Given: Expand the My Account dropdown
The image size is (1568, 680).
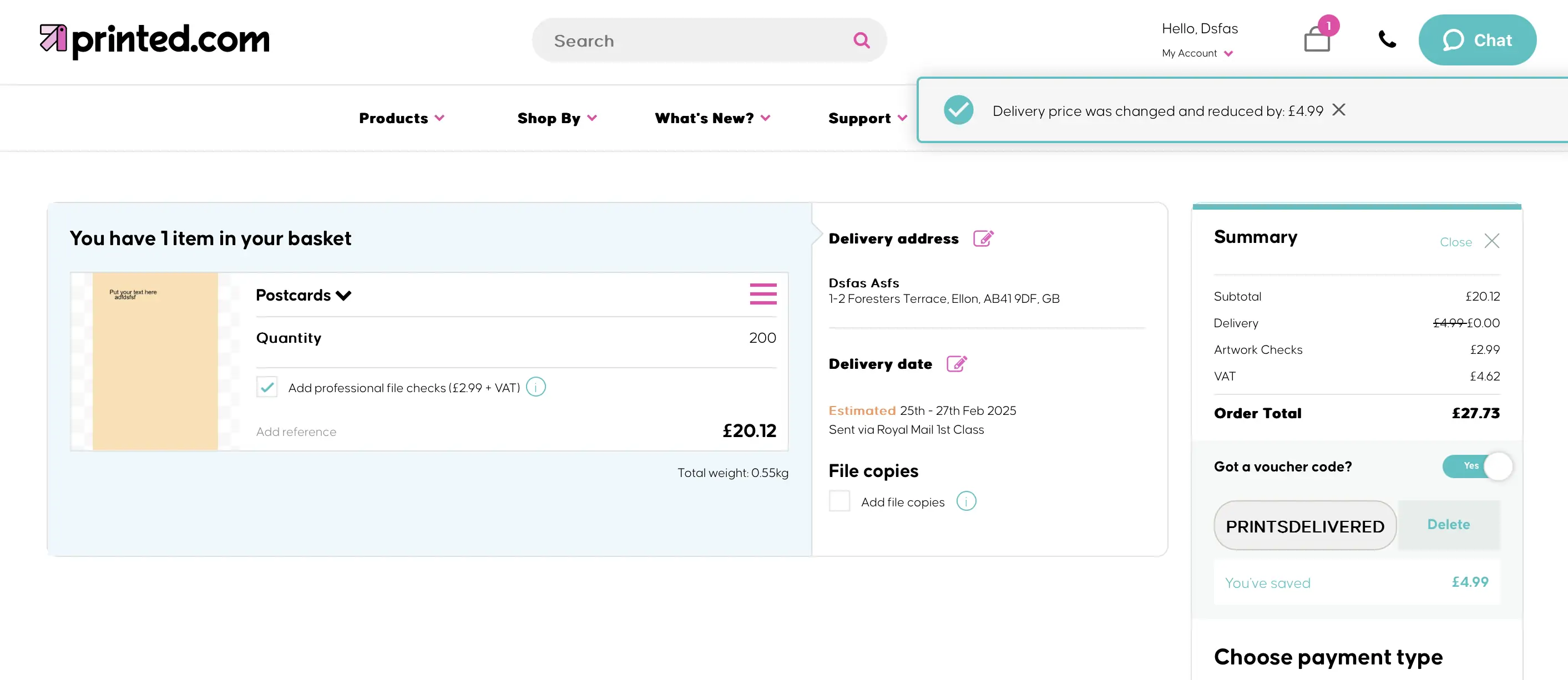Looking at the screenshot, I should (1197, 54).
